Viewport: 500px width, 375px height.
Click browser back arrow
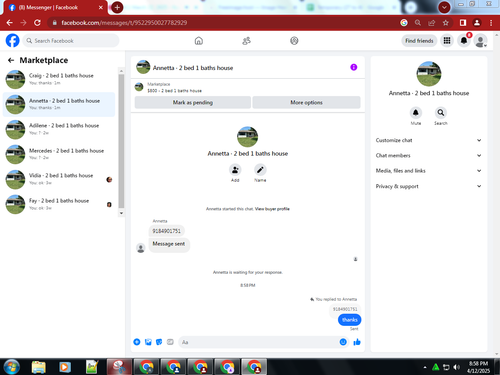click(x=10, y=23)
